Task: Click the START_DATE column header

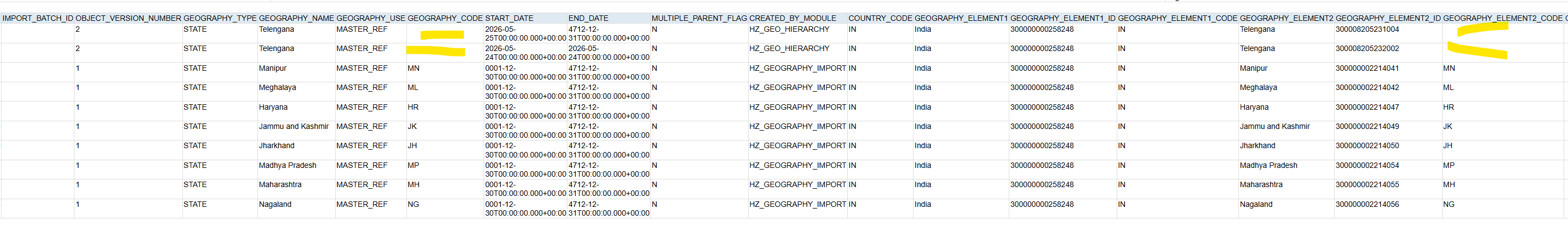Action: [525, 18]
